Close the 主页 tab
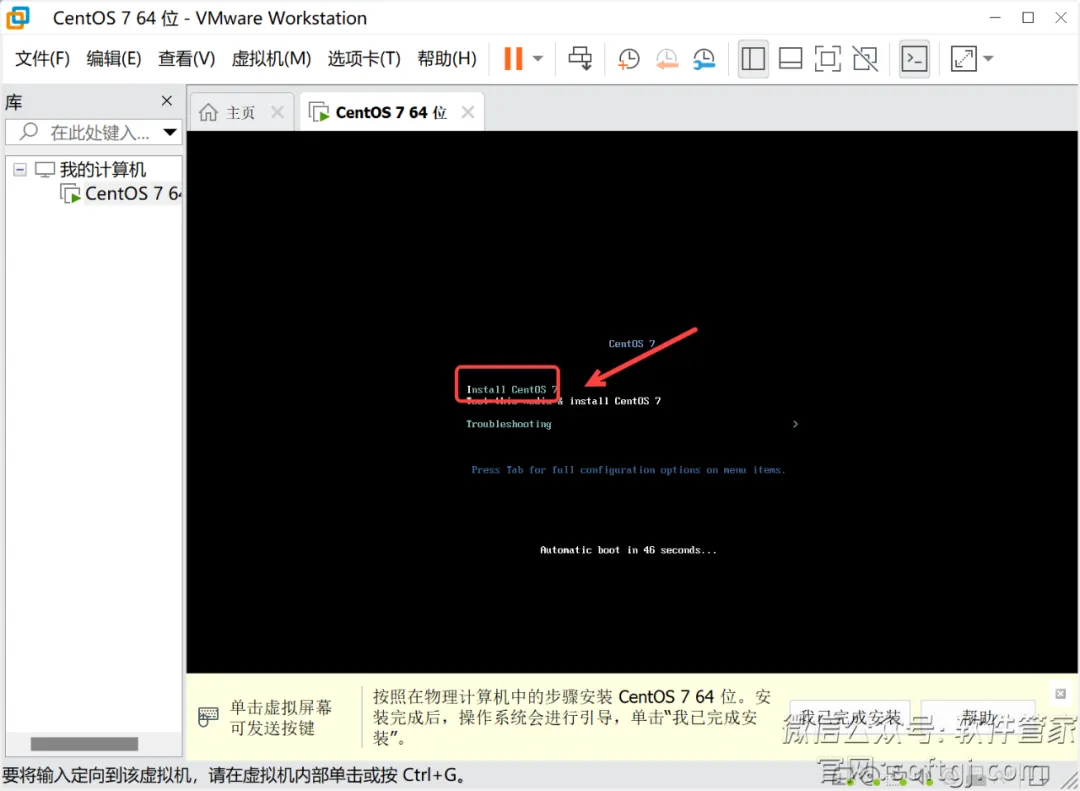The image size is (1080, 791). [x=277, y=112]
